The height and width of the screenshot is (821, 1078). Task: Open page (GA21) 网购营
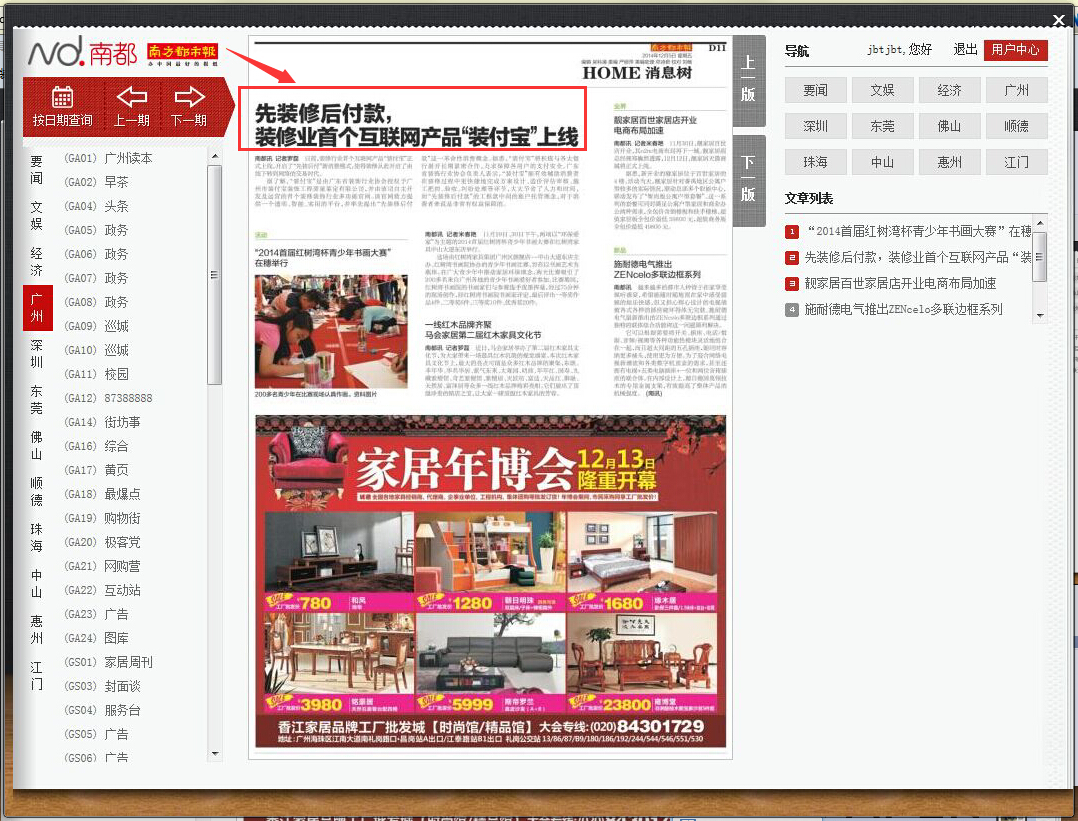[x=102, y=566]
